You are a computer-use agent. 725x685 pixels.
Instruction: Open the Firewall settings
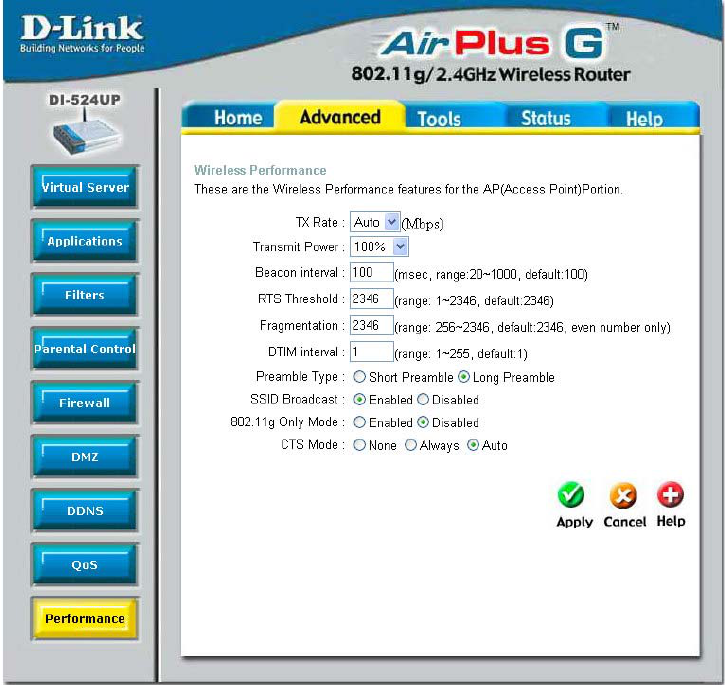tap(85, 403)
